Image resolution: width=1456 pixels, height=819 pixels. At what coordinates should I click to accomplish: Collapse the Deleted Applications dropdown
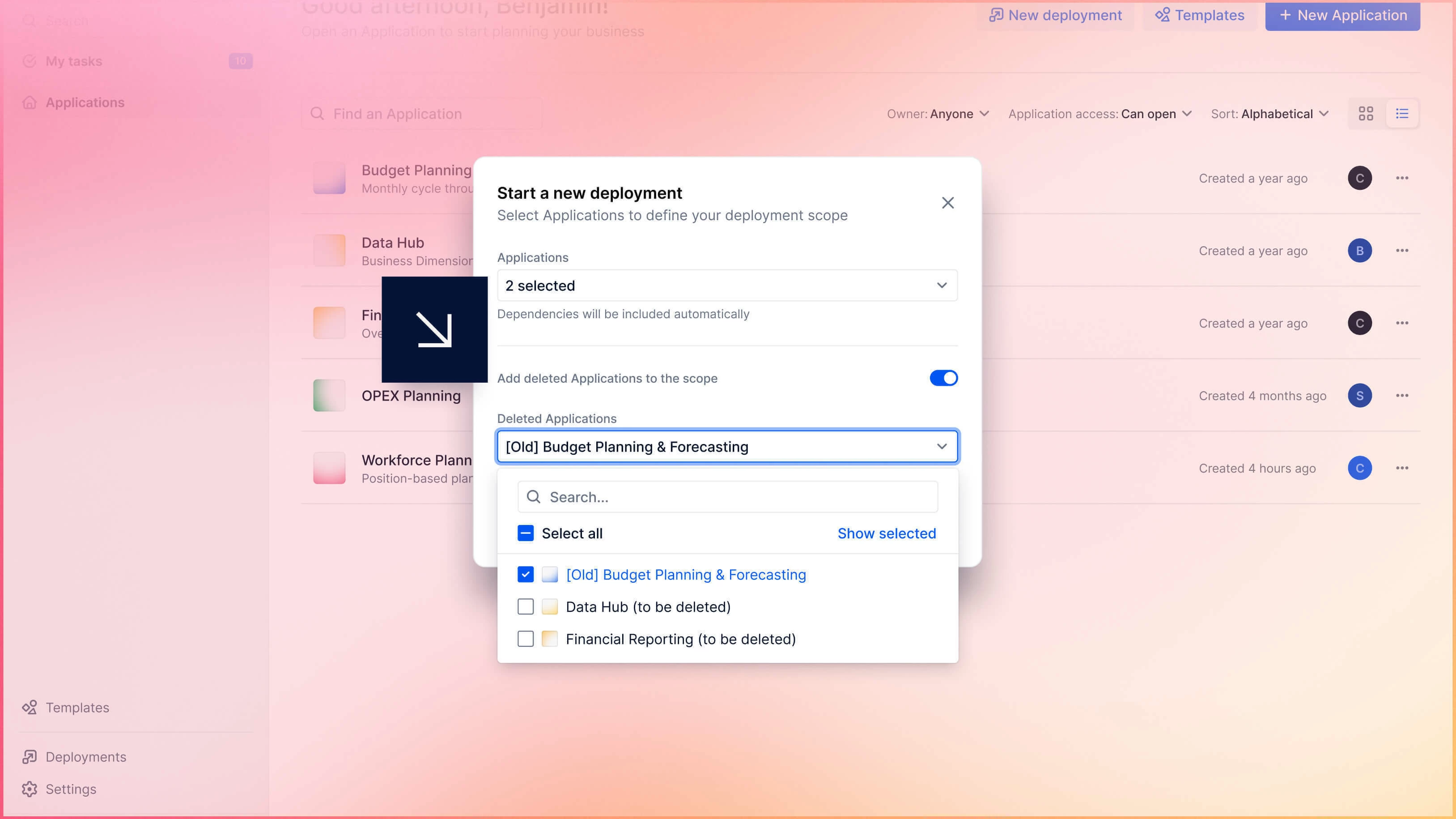tap(941, 446)
